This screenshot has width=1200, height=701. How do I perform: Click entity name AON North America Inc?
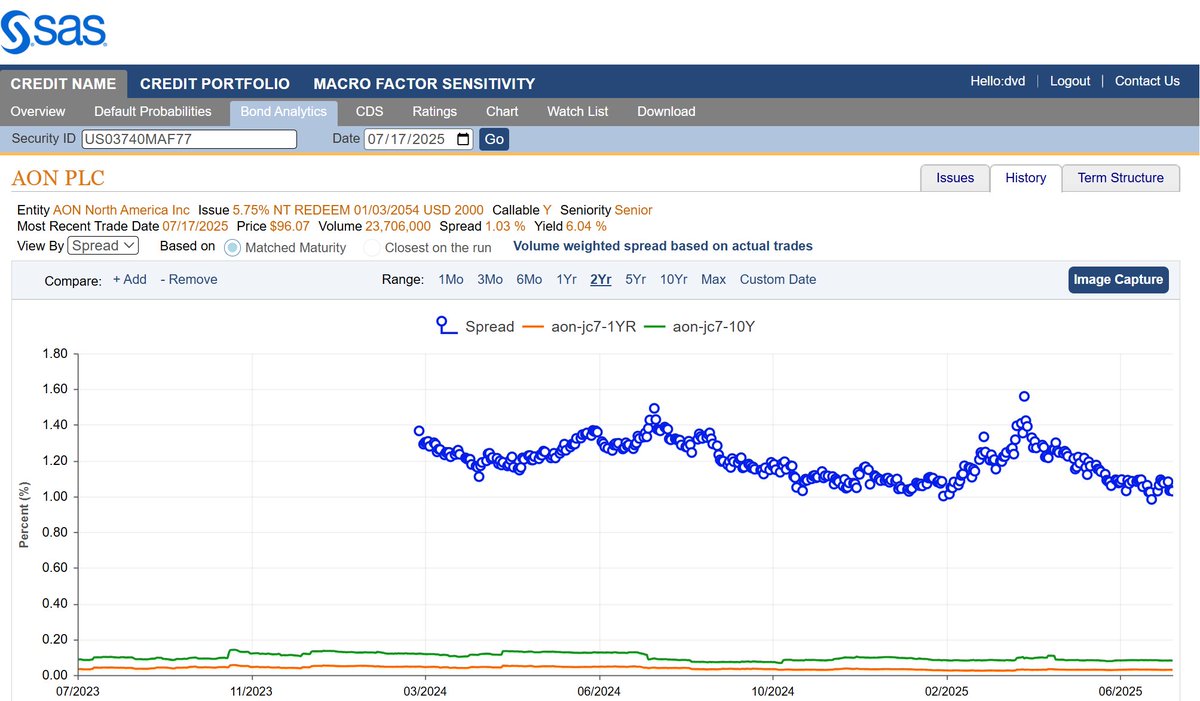click(121, 210)
